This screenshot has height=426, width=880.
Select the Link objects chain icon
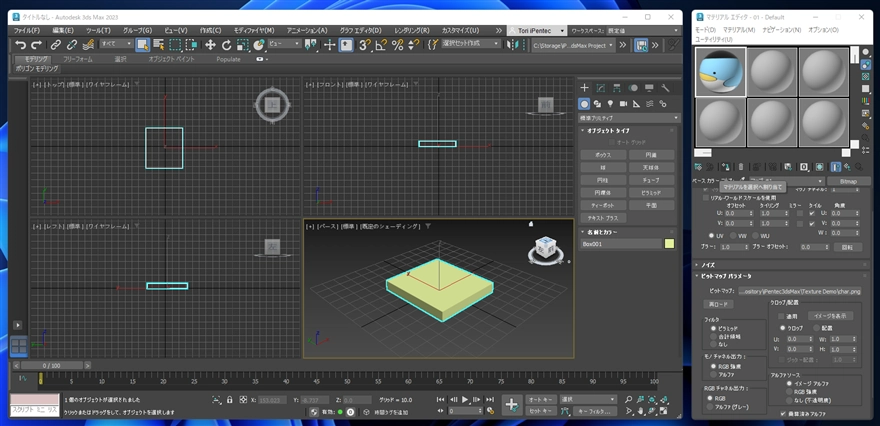pos(56,45)
